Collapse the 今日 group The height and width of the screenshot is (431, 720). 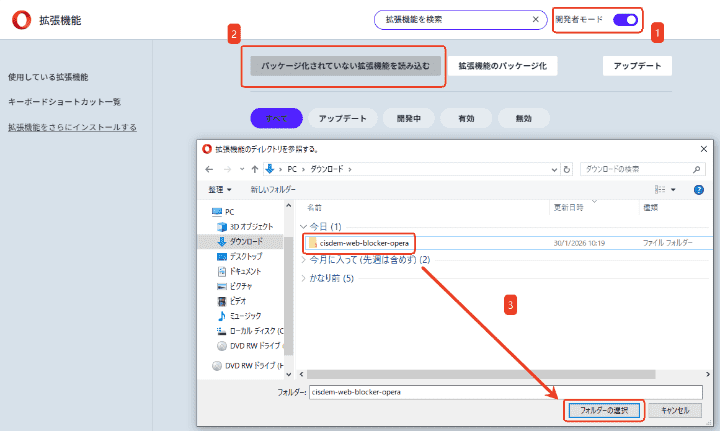point(304,227)
